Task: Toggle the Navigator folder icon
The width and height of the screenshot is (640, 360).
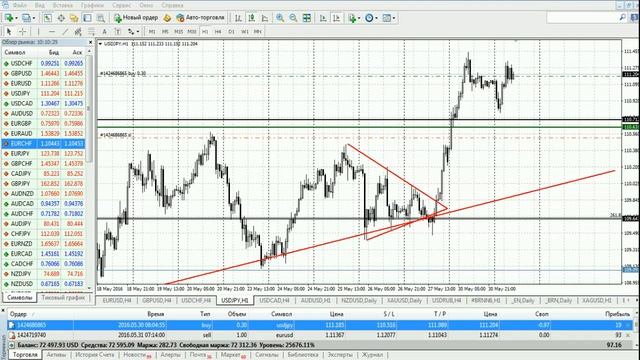Action: 74,18
